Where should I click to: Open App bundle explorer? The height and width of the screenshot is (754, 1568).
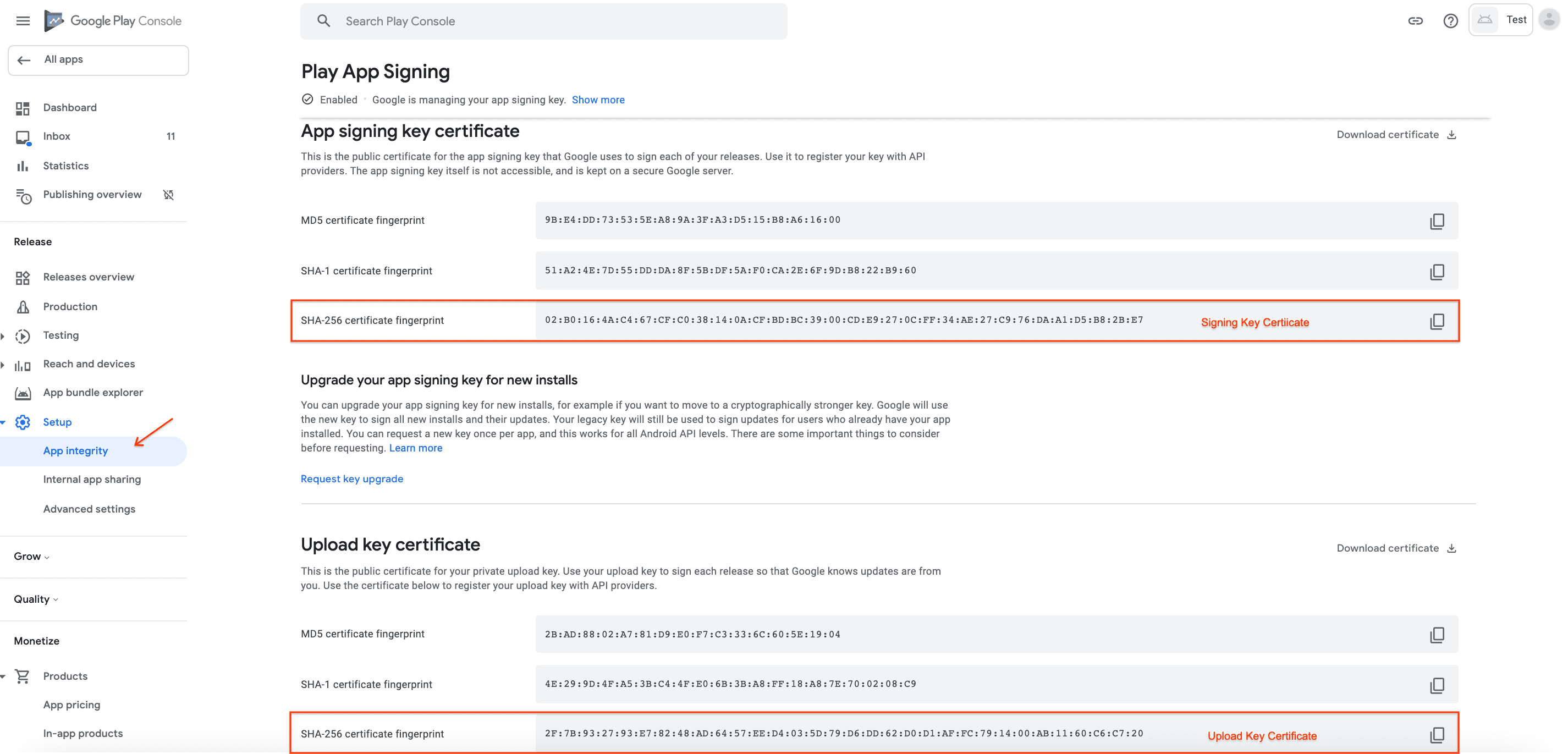[92, 392]
